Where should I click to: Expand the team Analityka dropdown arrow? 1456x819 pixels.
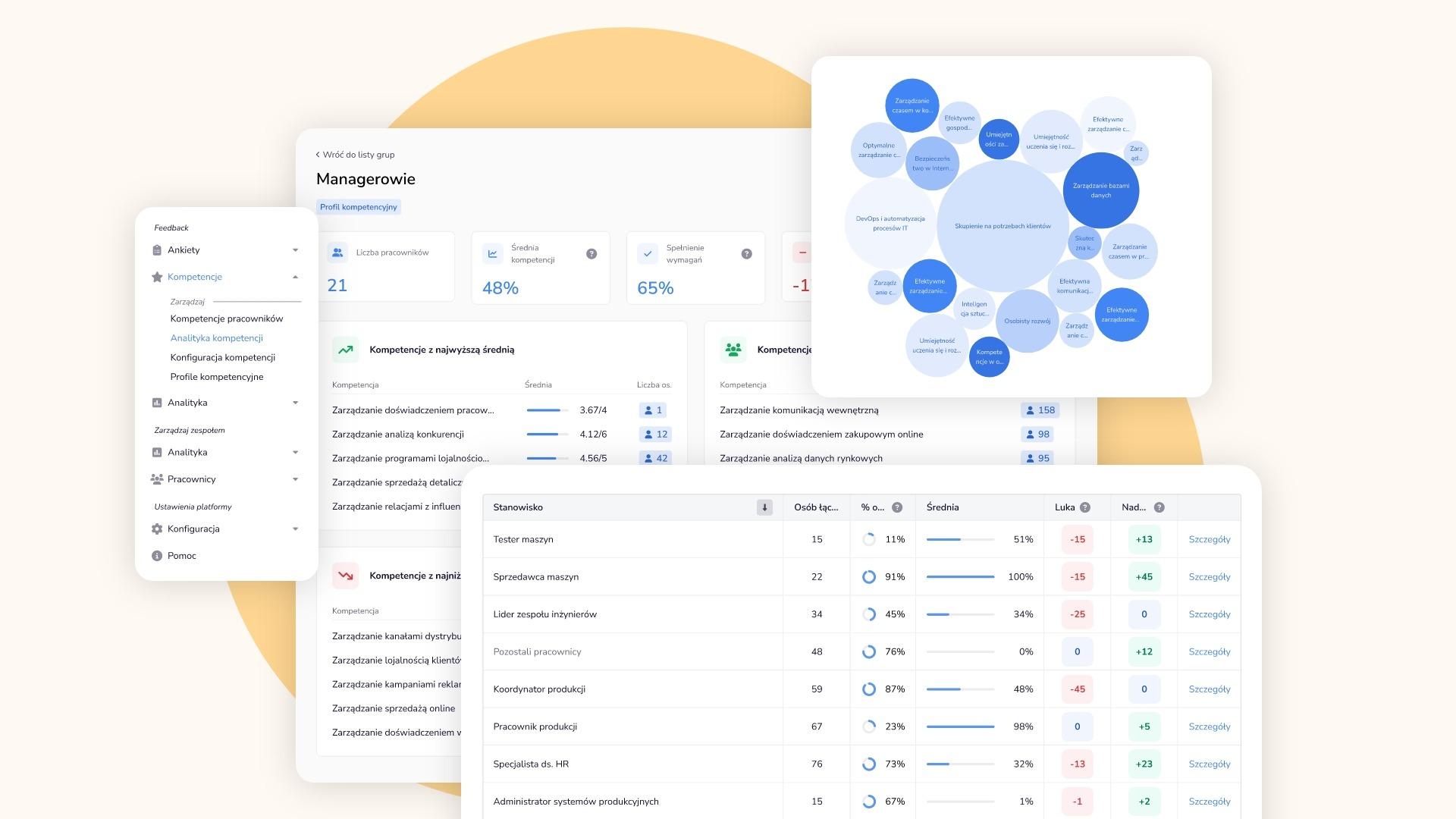pos(295,453)
